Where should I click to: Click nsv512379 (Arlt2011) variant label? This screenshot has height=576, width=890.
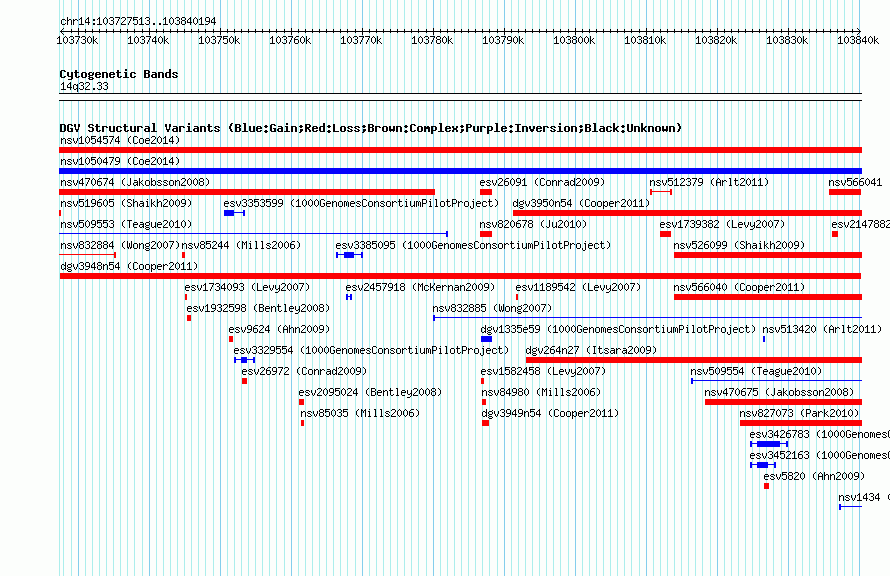click(x=709, y=182)
